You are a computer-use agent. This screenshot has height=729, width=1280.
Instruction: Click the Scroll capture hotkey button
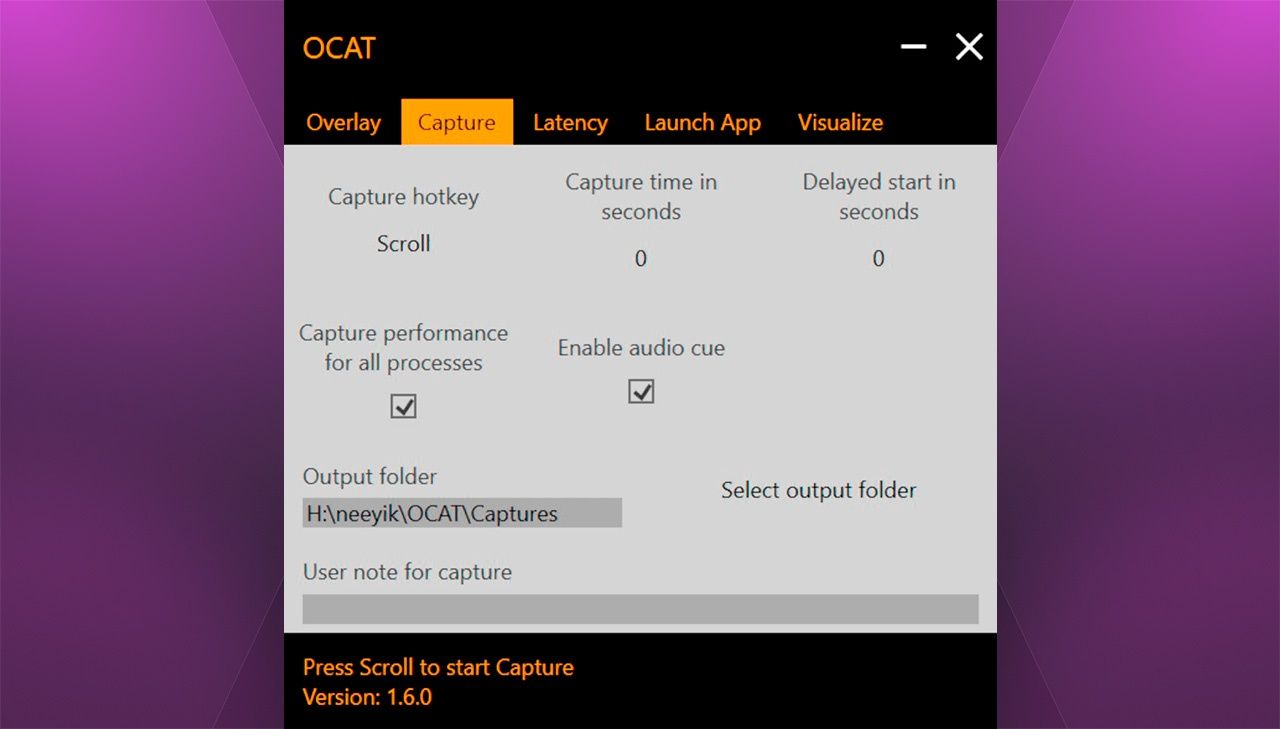403,244
